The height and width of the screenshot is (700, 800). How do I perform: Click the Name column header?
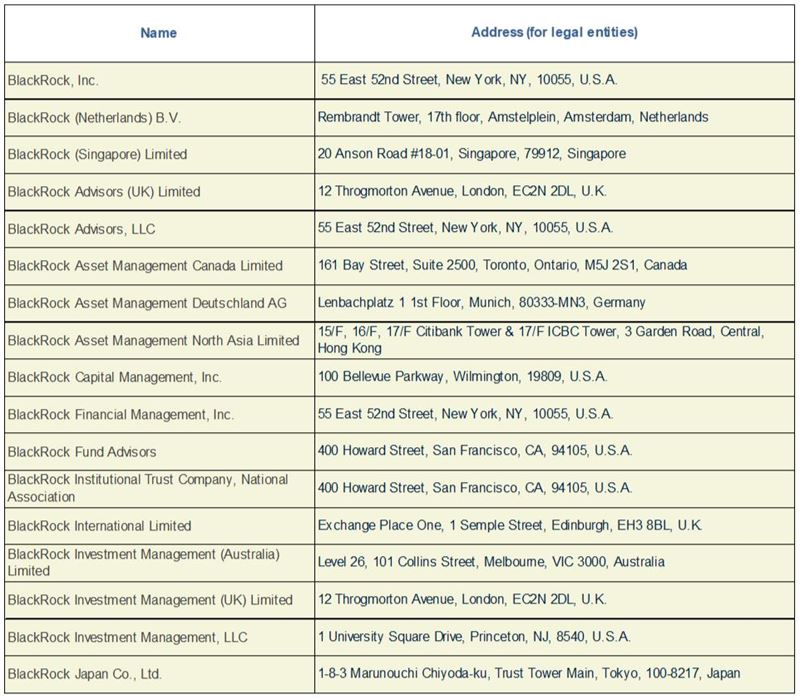click(x=159, y=33)
